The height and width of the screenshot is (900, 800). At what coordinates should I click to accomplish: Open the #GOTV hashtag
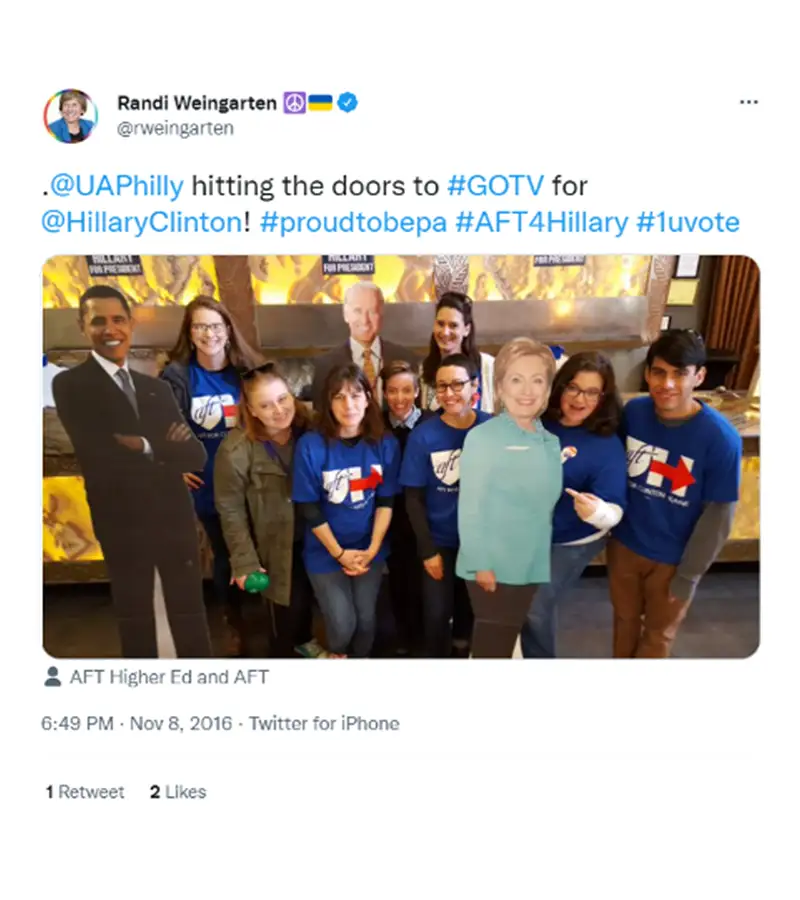pyautogui.click(x=495, y=186)
